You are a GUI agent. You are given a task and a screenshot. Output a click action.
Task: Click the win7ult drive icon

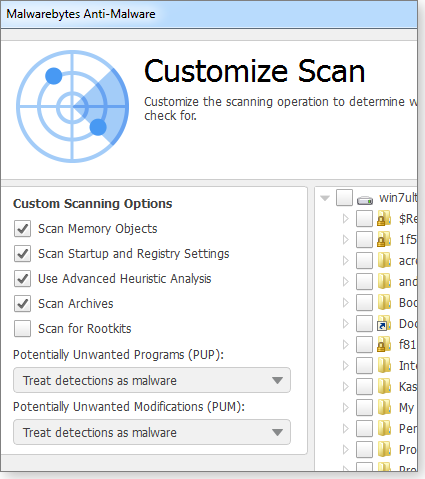pyautogui.click(x=365, y=200)
